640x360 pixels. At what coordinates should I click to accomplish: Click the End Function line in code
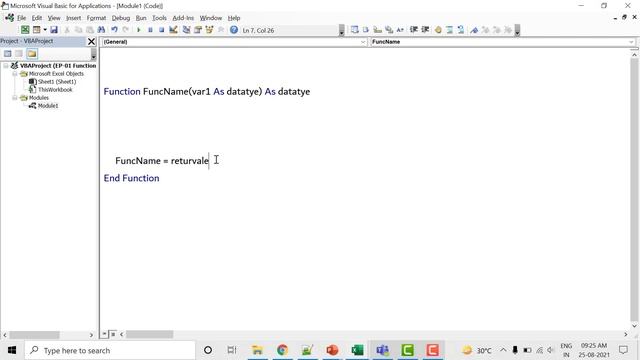[131, 178]
